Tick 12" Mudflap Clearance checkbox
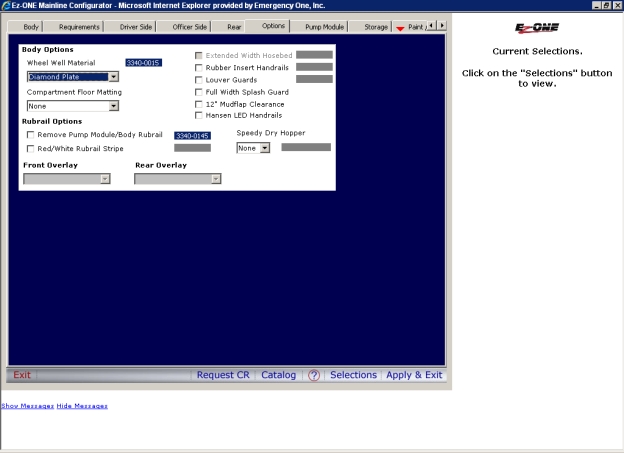The height and width of the screenshot is (453, 624). 199,104
